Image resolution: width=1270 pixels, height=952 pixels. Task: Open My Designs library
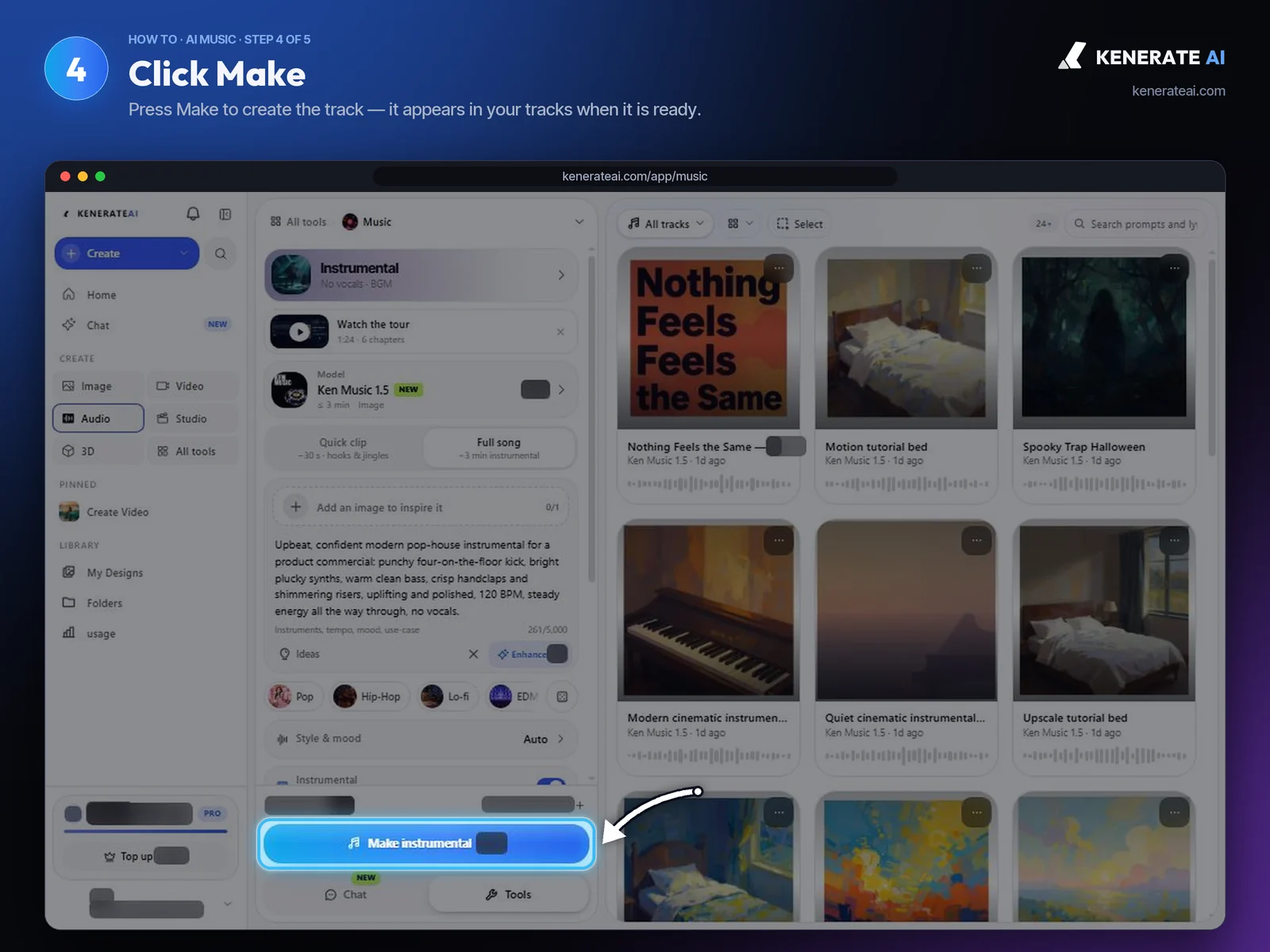click(114, 573)
